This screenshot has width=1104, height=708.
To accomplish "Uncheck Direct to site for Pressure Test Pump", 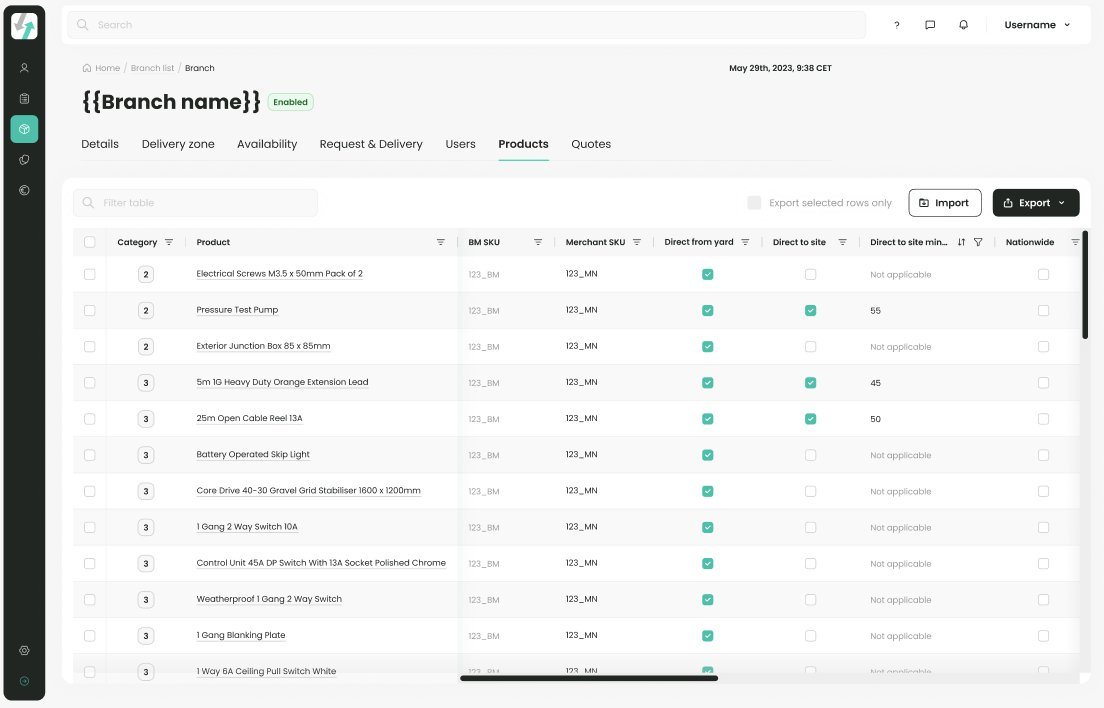I will (x=810, y=310).
